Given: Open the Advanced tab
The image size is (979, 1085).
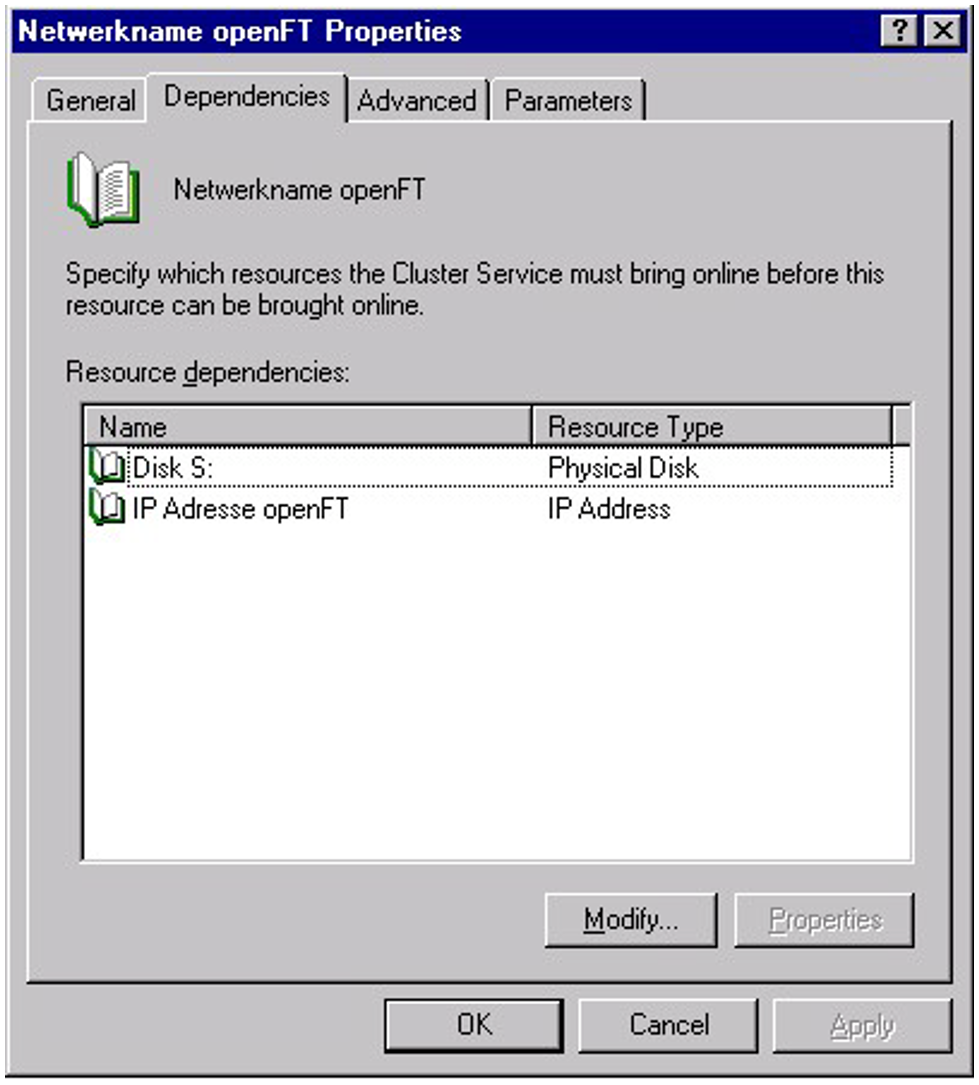Looking at the screenshot, I should (416, 101).
